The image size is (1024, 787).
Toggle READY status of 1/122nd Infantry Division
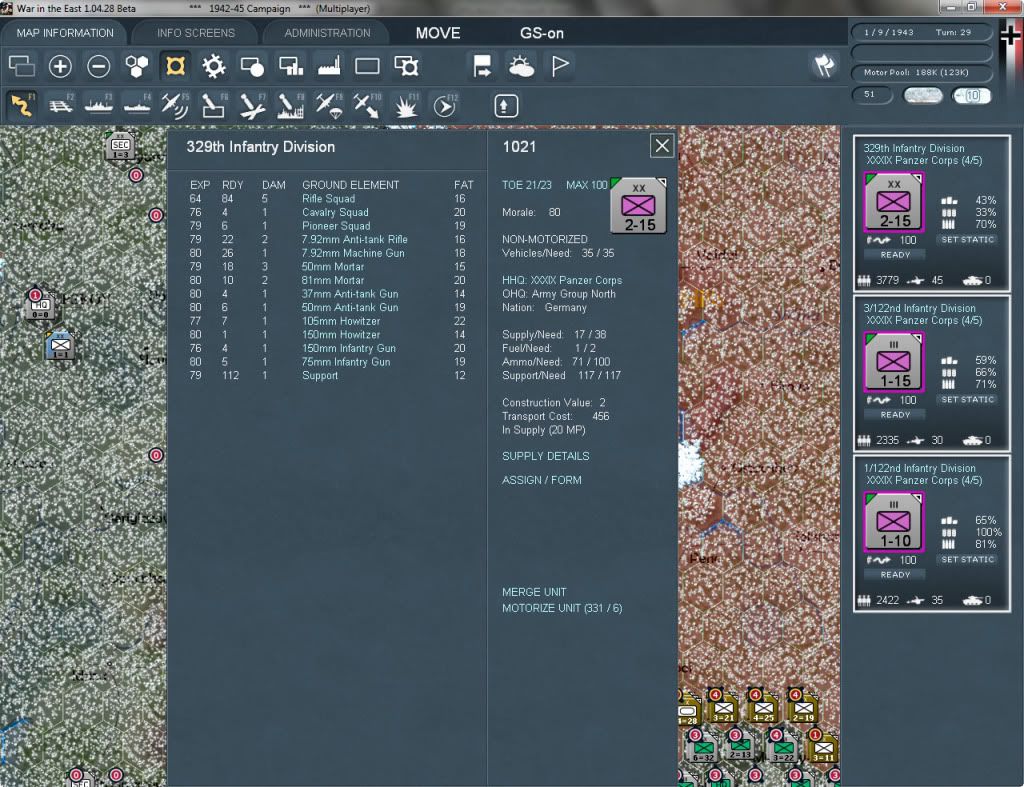click(x=895, y=575)
